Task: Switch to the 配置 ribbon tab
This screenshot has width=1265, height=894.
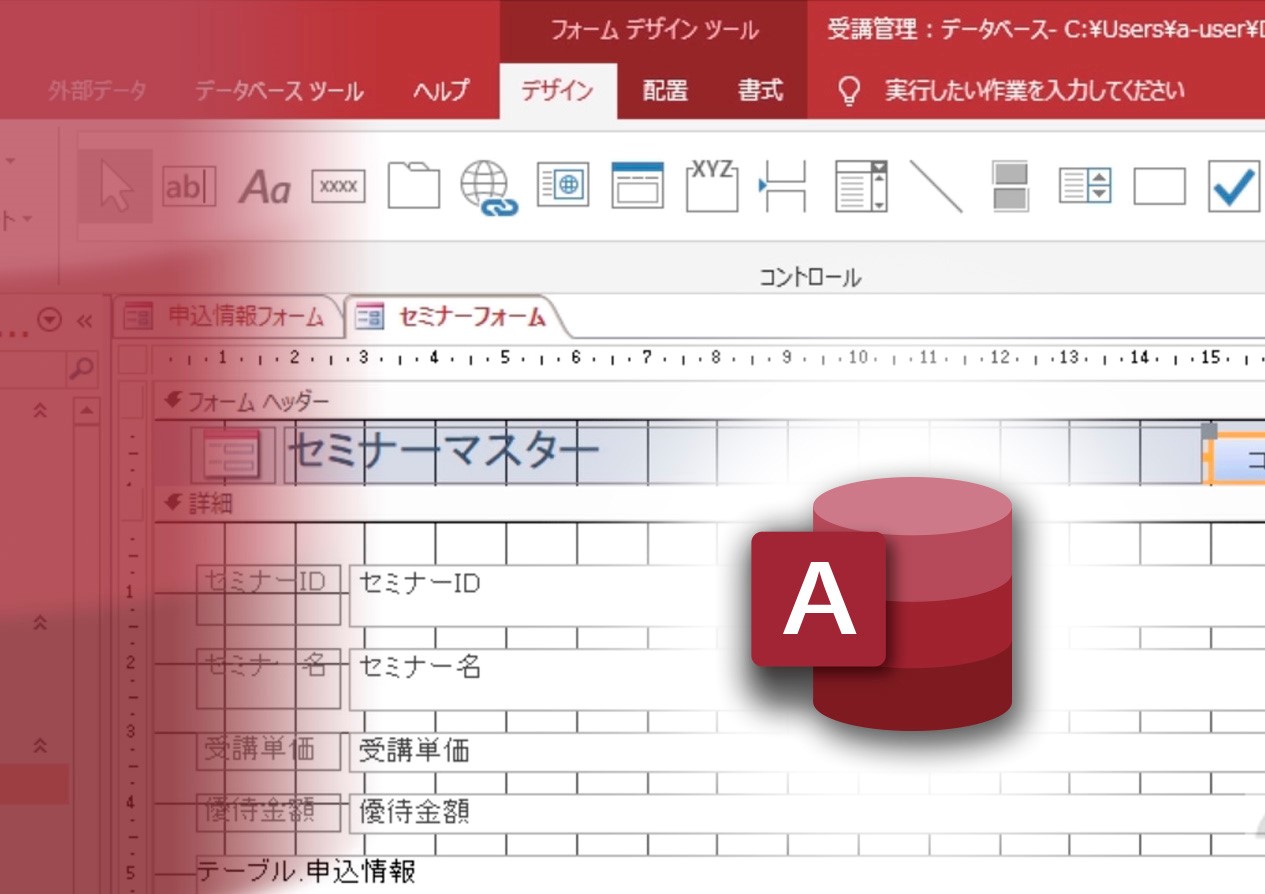Action: (x=665, y=91)
